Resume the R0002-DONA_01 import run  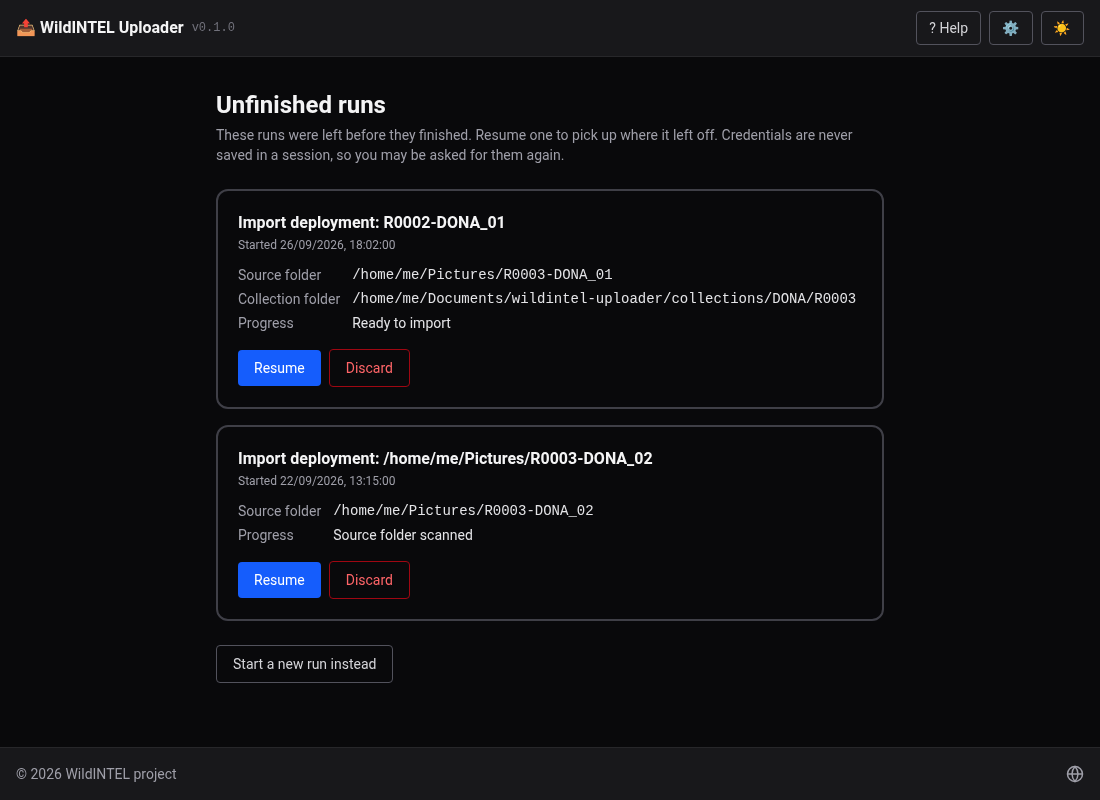279,368
